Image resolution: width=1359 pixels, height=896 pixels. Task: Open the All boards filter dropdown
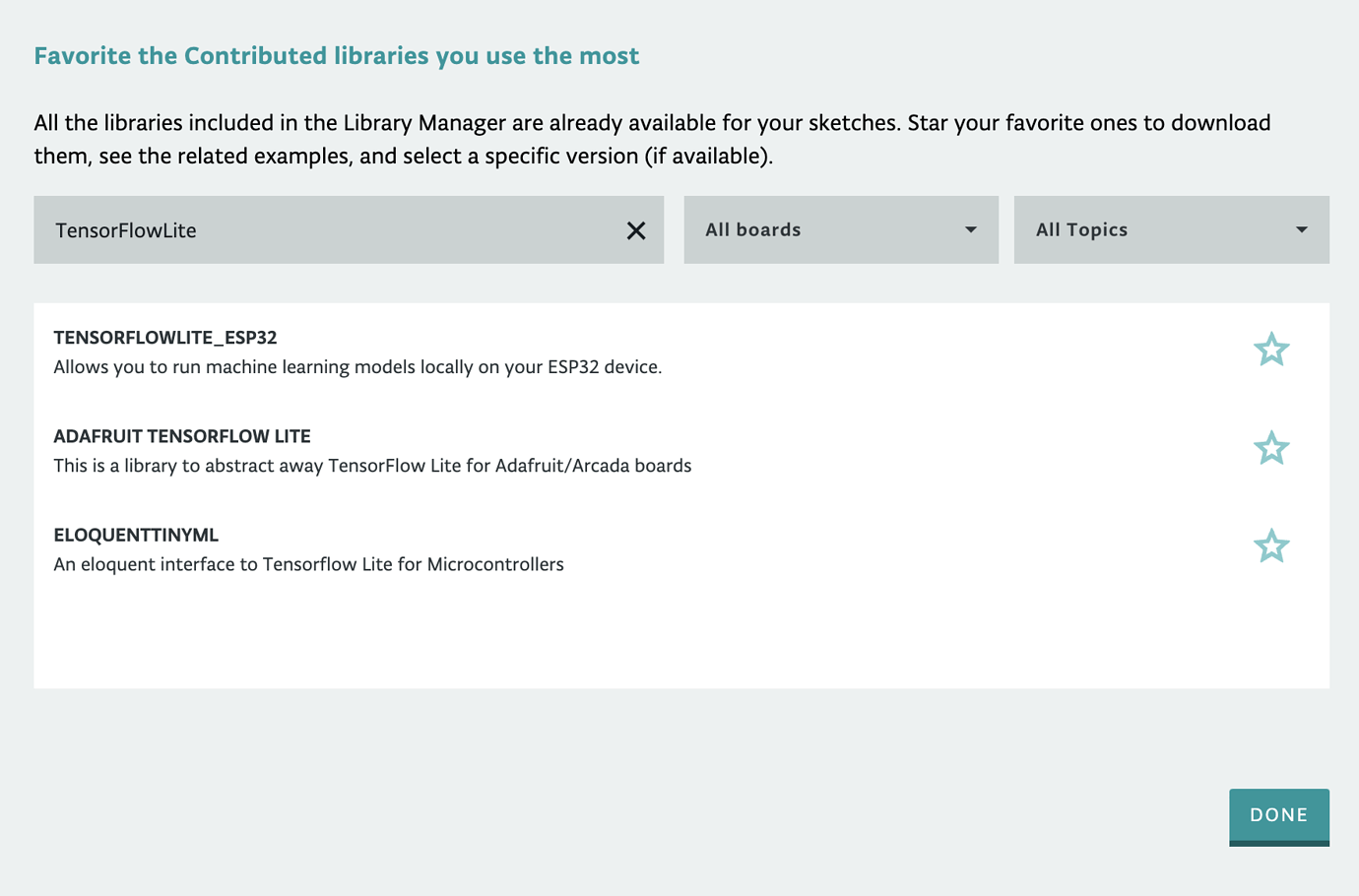pos(840,229)
